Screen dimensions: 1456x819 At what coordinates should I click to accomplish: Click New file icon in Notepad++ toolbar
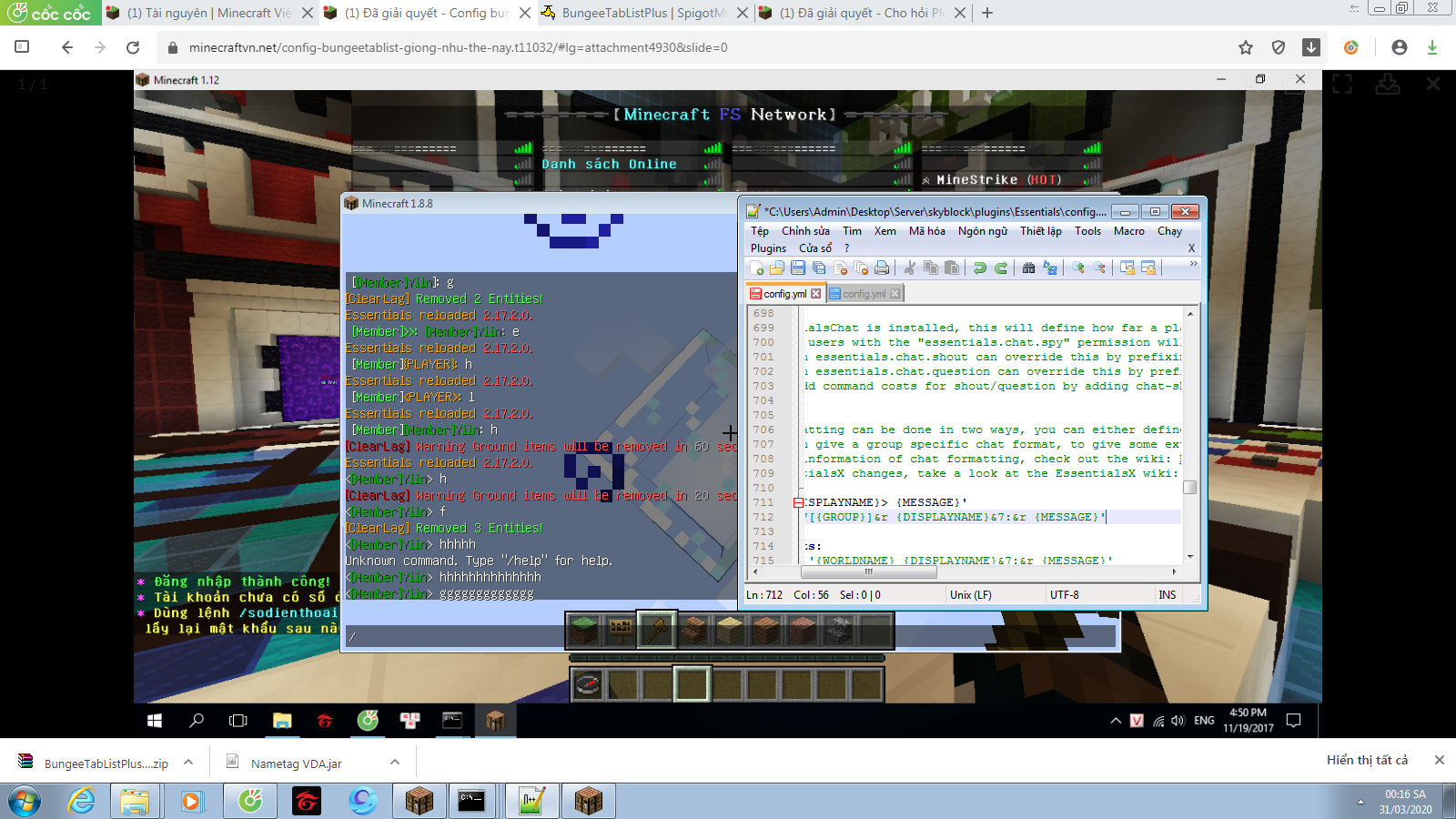pos(757,268)
